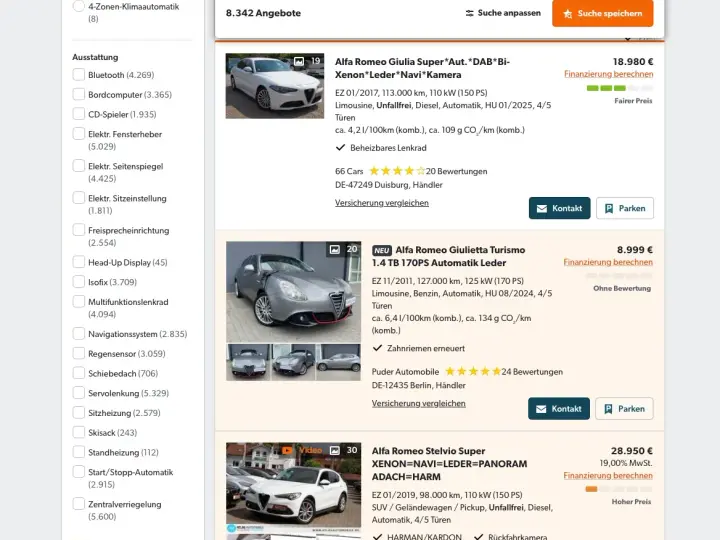
Task: Click the Puder Automobile star rating
Action: [x=473, y=371]
